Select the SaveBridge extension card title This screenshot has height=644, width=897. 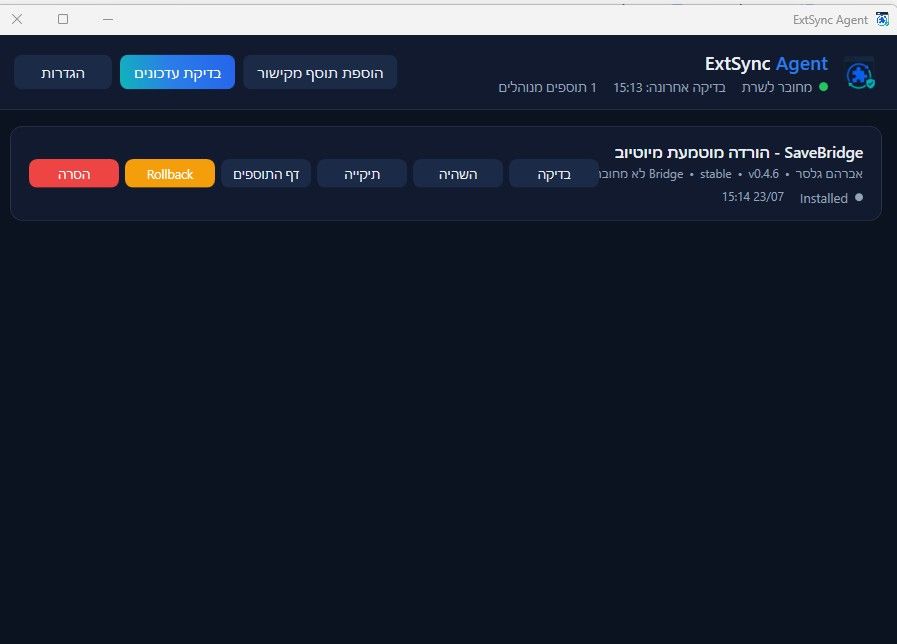(x=739, y=153)
